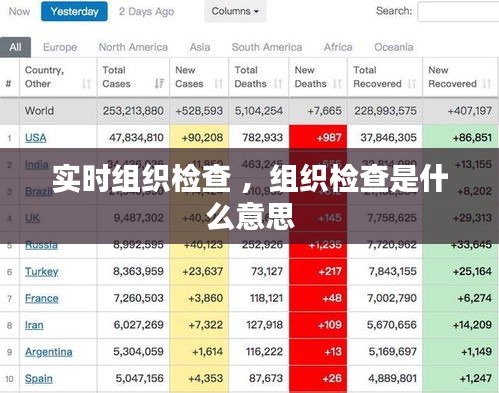The width and height of the screenshot is (499, 393).
Task: Open the North America tab
Action: tap(133, 47)
